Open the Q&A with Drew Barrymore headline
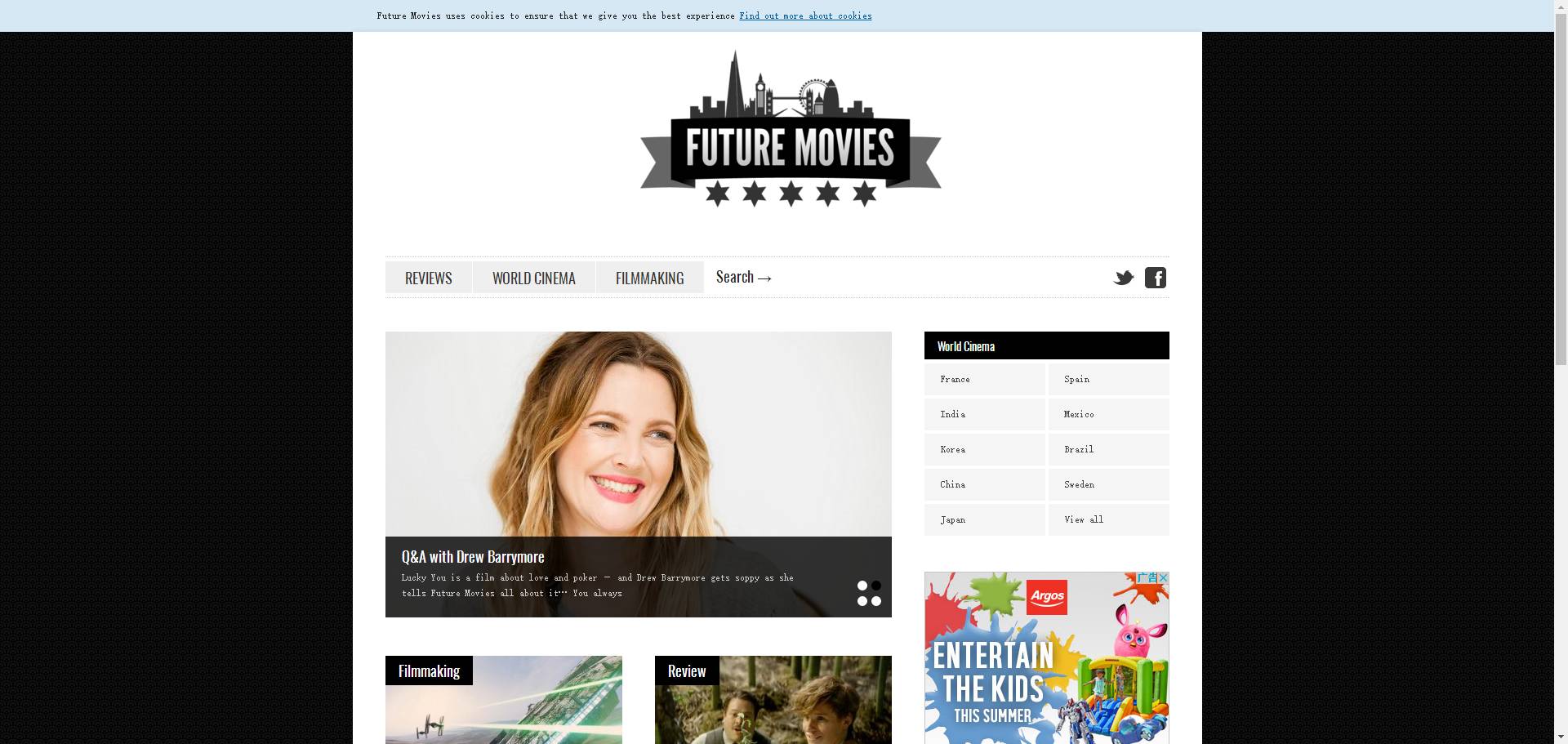This screenshot has width=1568, height=744. point(473,557)
